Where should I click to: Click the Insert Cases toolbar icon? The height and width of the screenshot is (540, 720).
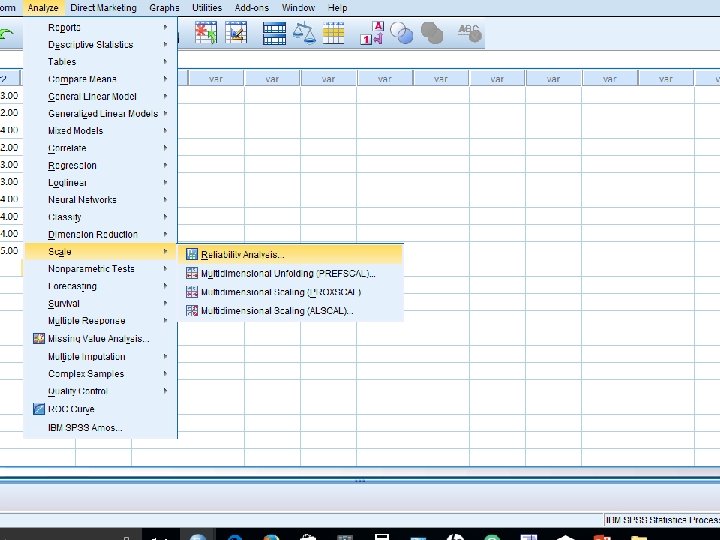click(x=206, y=33)
